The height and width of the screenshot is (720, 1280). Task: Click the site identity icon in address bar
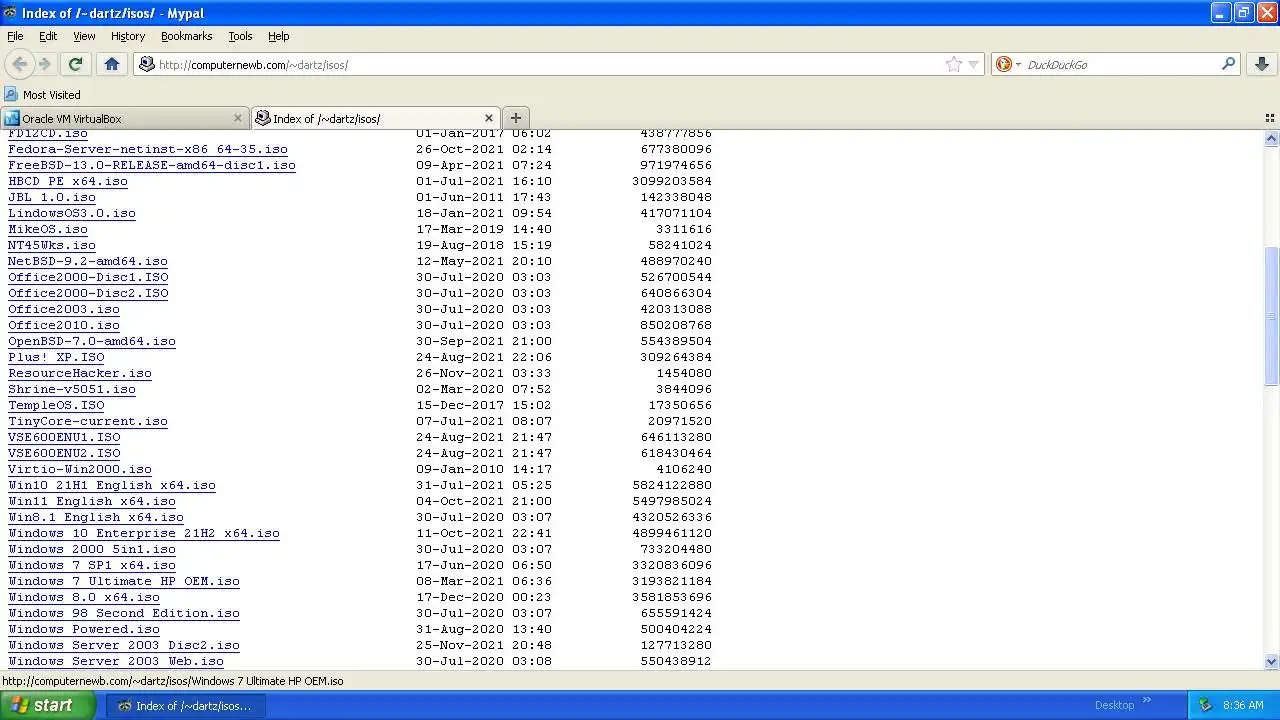(x=147, y=64)
